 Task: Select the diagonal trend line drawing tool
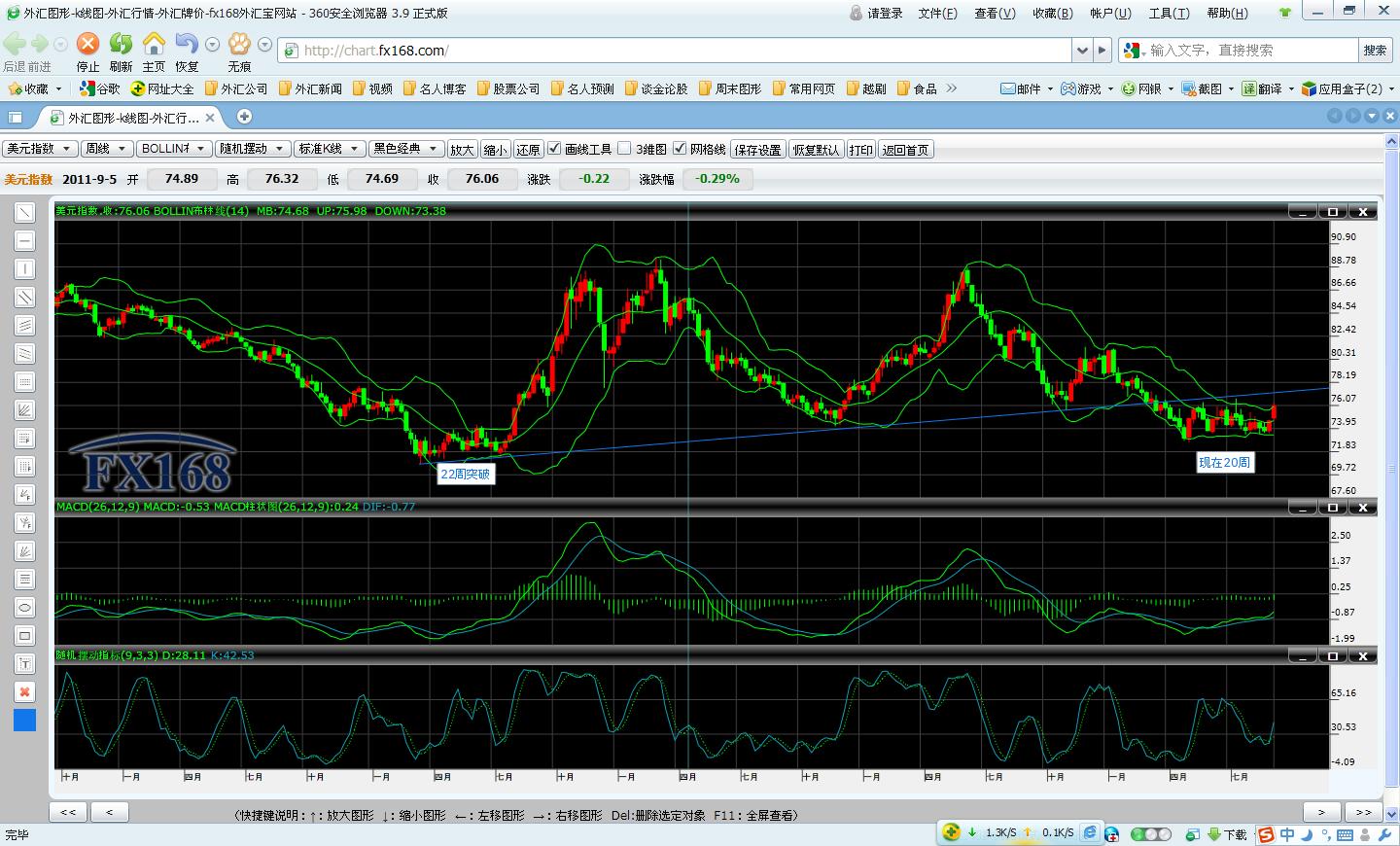[x=25, y=213]
